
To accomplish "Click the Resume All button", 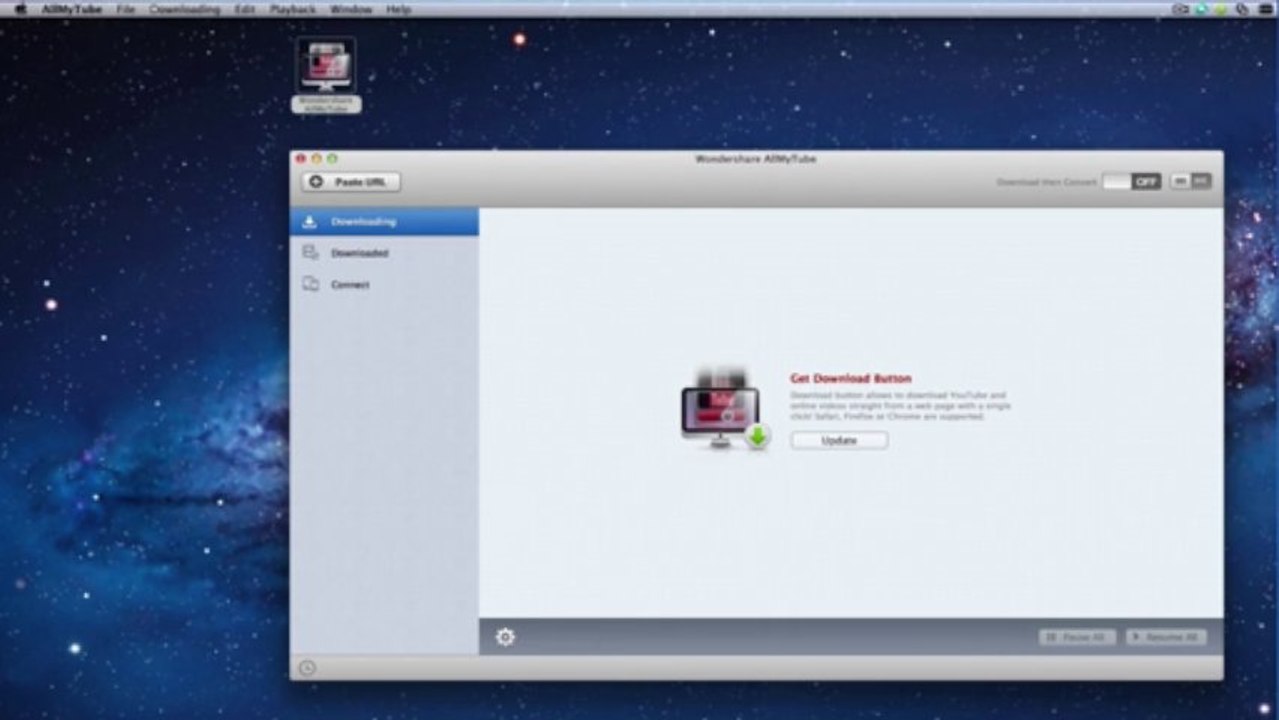I will click(1166, 637).
